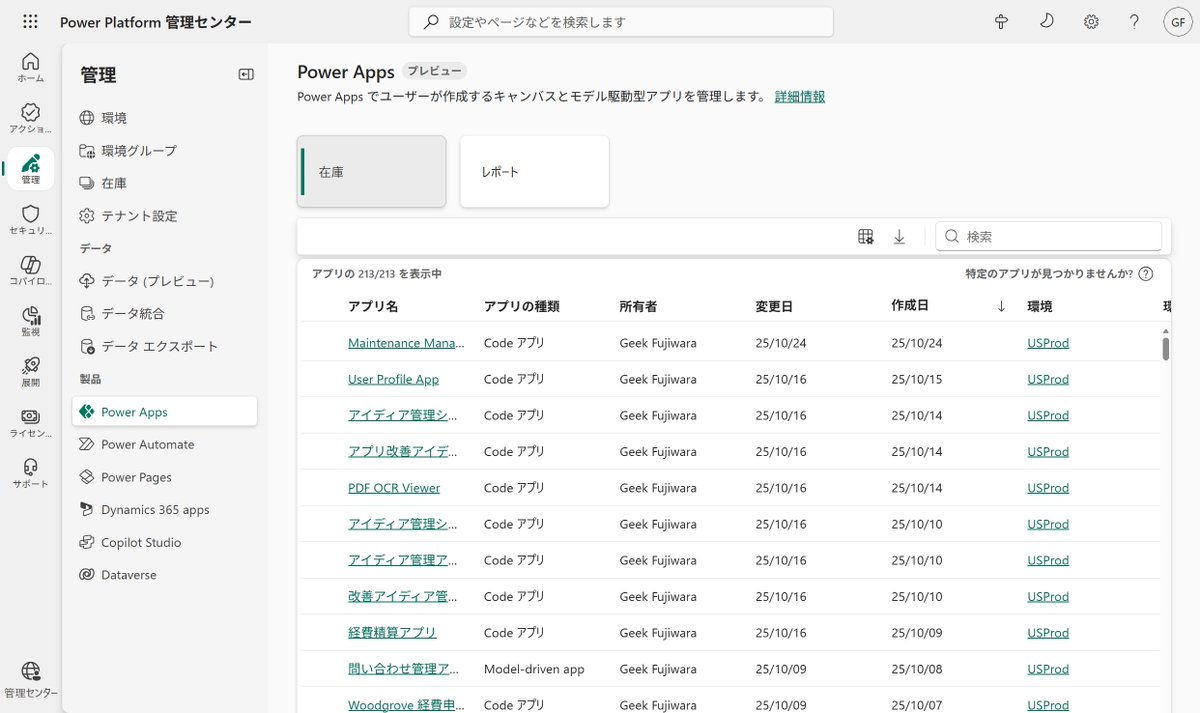Screen dimensions: 1200x713
Task: Open 改善アイディア管... app link
Action: (x=403, y=597)
